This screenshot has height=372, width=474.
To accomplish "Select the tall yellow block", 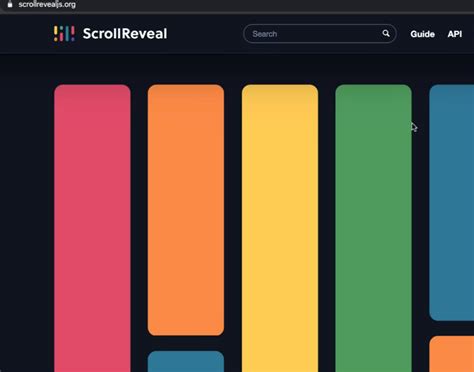I will [x=280, y=228].
